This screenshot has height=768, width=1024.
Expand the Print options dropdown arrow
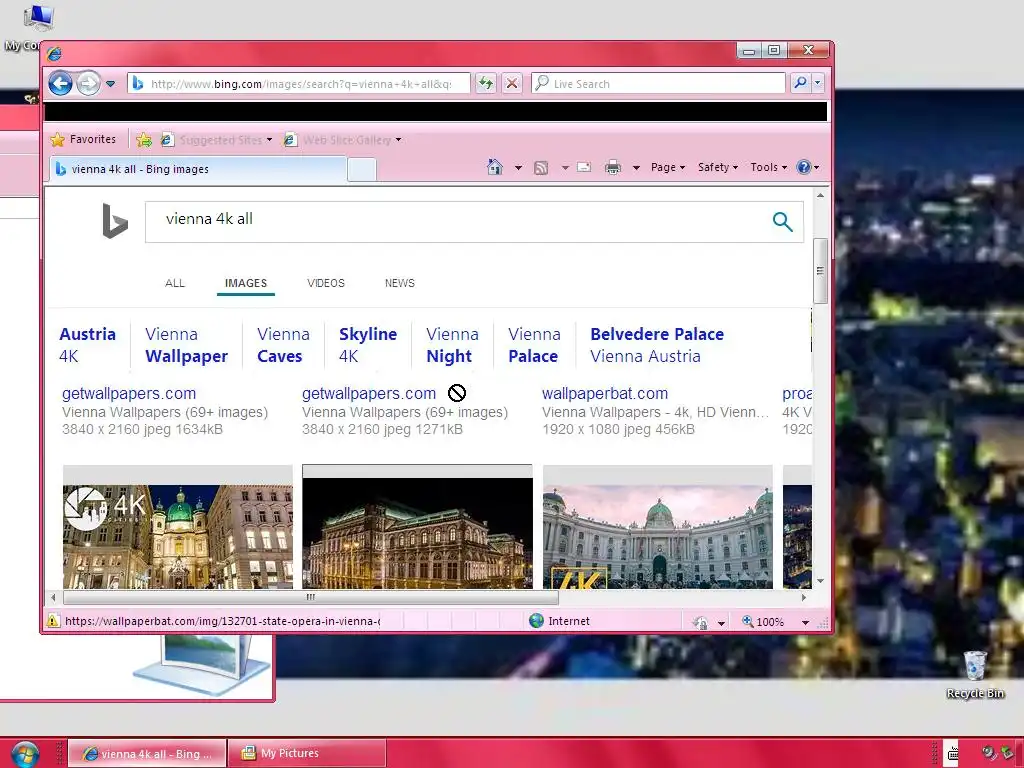636,168
